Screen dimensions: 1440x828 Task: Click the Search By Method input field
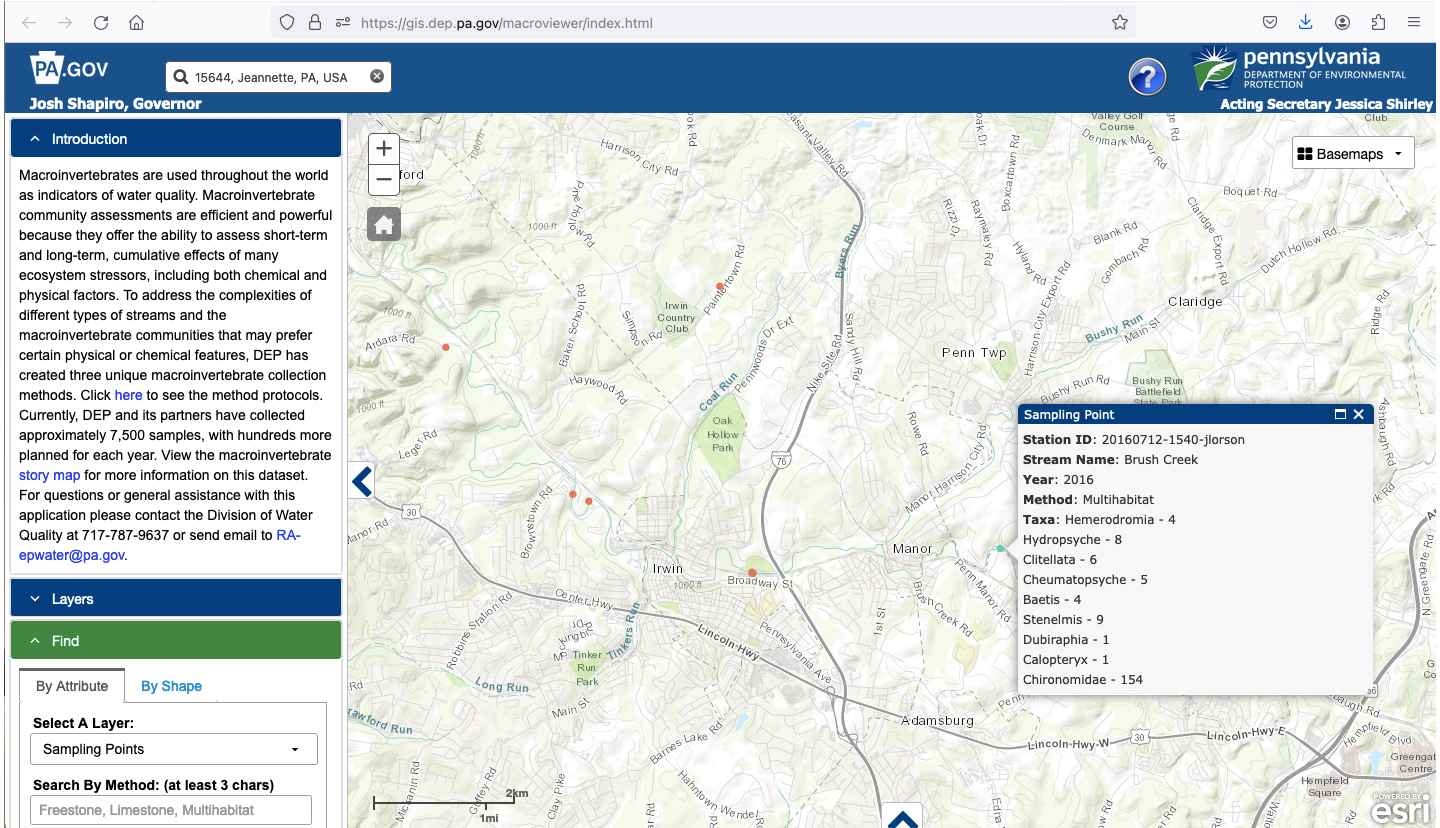coord(171,810)
